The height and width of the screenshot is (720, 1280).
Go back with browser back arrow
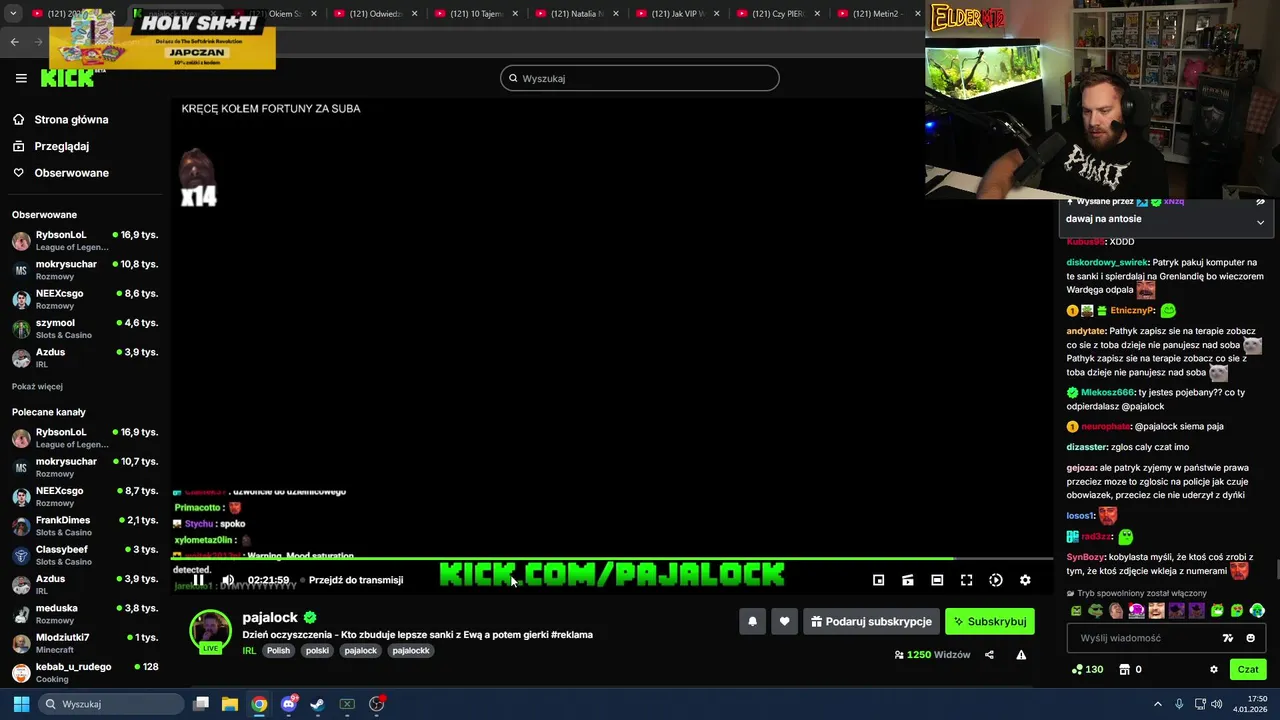point(14,41)
